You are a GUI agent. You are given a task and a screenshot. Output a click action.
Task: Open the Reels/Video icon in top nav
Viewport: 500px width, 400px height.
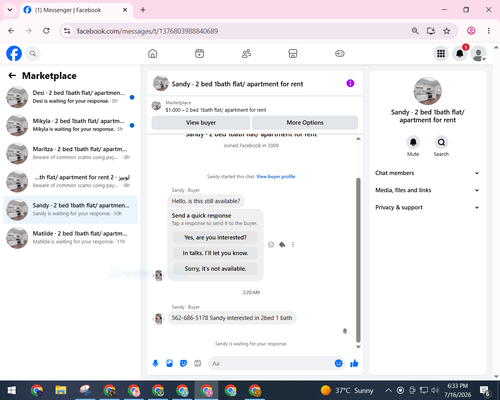199,54
